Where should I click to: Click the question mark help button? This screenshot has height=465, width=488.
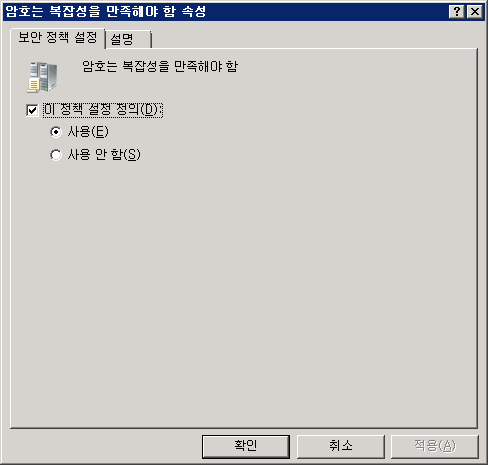click(x=457, y=12)
